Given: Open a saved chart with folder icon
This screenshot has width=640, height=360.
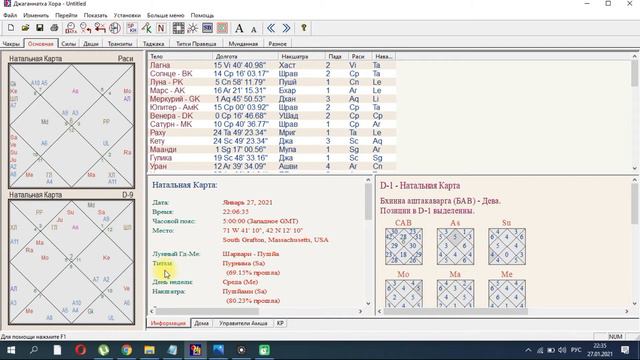Looking at the screenshot, I should (25, 28).
